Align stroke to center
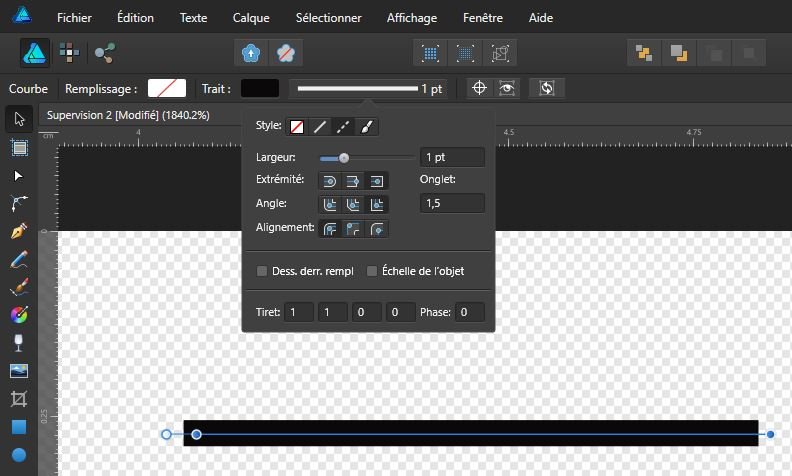Viewport: 792px width, 476px height. (x=330, y=229)
